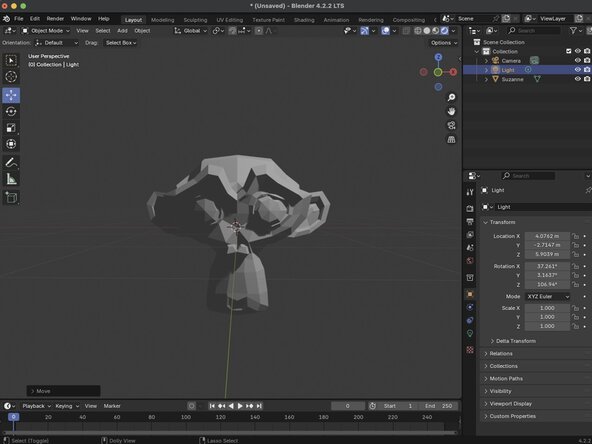The height and width of the screenshot is (444, 592).
Task: Open the Render menu
Action: tap(55, 18)
